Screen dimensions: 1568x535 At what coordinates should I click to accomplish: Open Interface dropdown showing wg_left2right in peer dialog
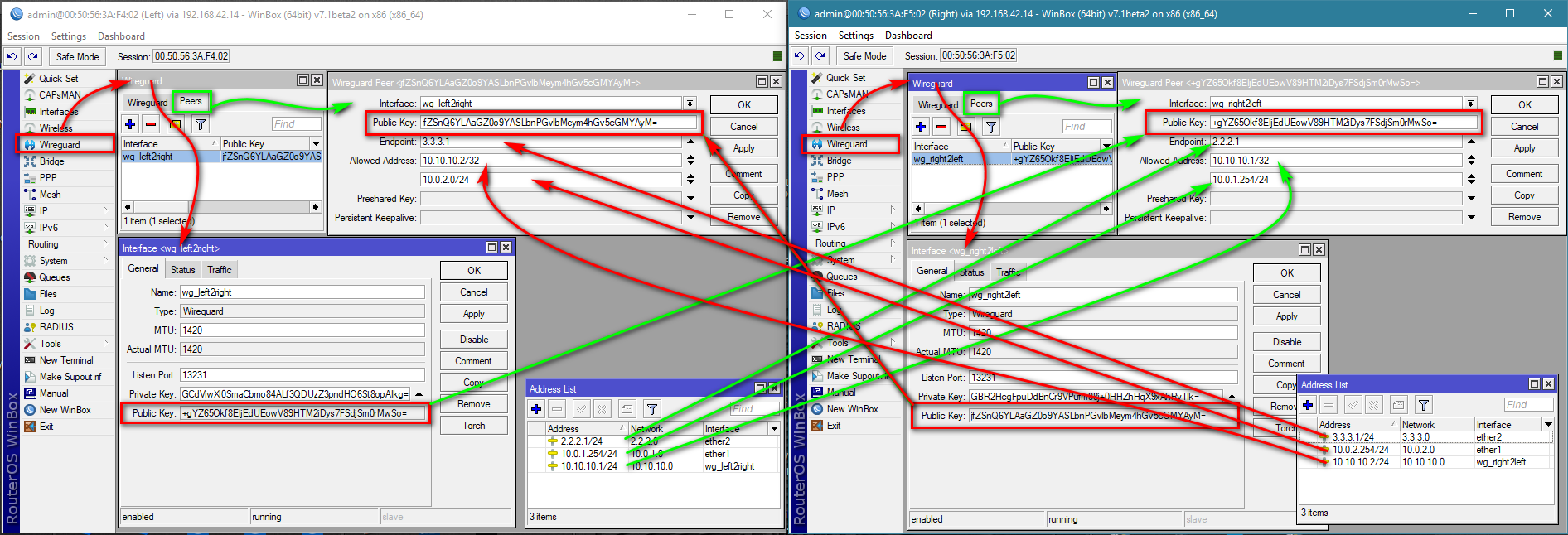(690, 104)
